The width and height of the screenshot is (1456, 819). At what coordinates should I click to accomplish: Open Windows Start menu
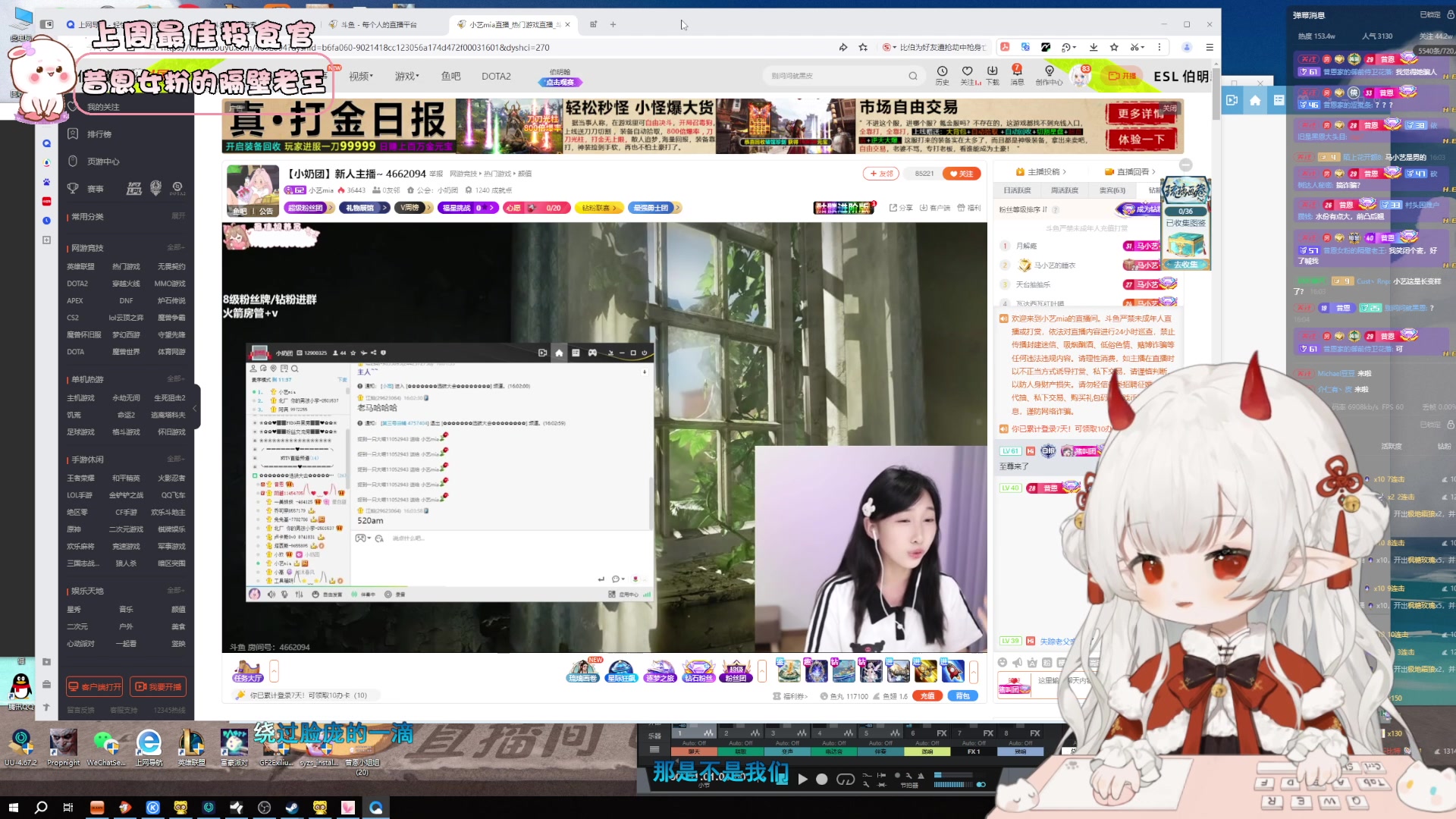coord(13,808)
